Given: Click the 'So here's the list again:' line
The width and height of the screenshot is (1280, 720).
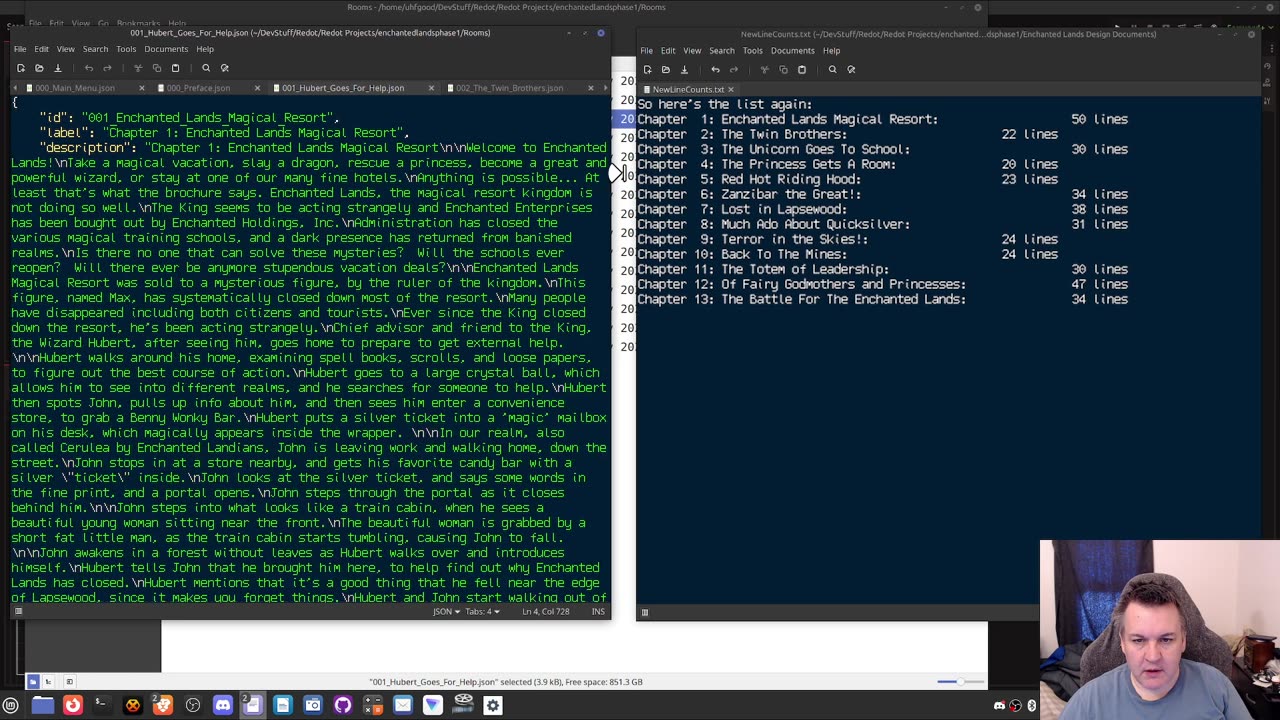Looking at the screenshot, I should click(725, 104).
